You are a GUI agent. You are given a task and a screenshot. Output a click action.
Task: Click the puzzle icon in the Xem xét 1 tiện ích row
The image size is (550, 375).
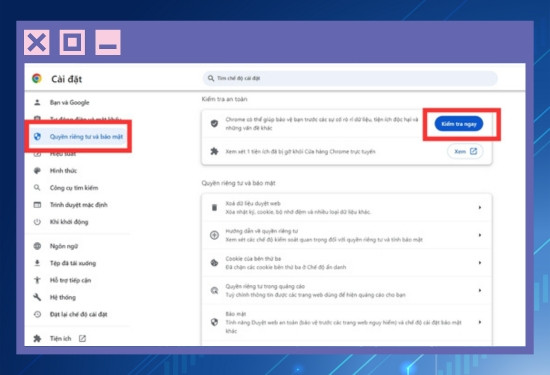click(x=214, y=151)
